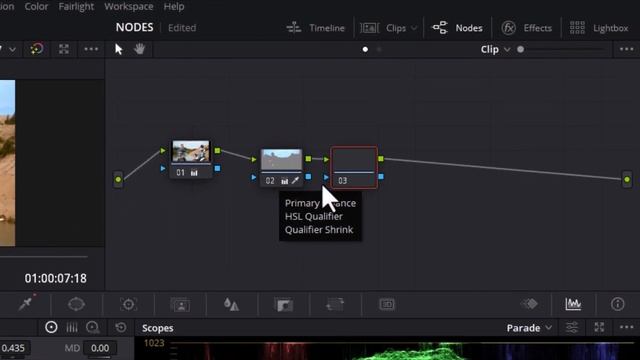Open the Clip mode dropdown
The image size is (640, 360).
(495, 49)
